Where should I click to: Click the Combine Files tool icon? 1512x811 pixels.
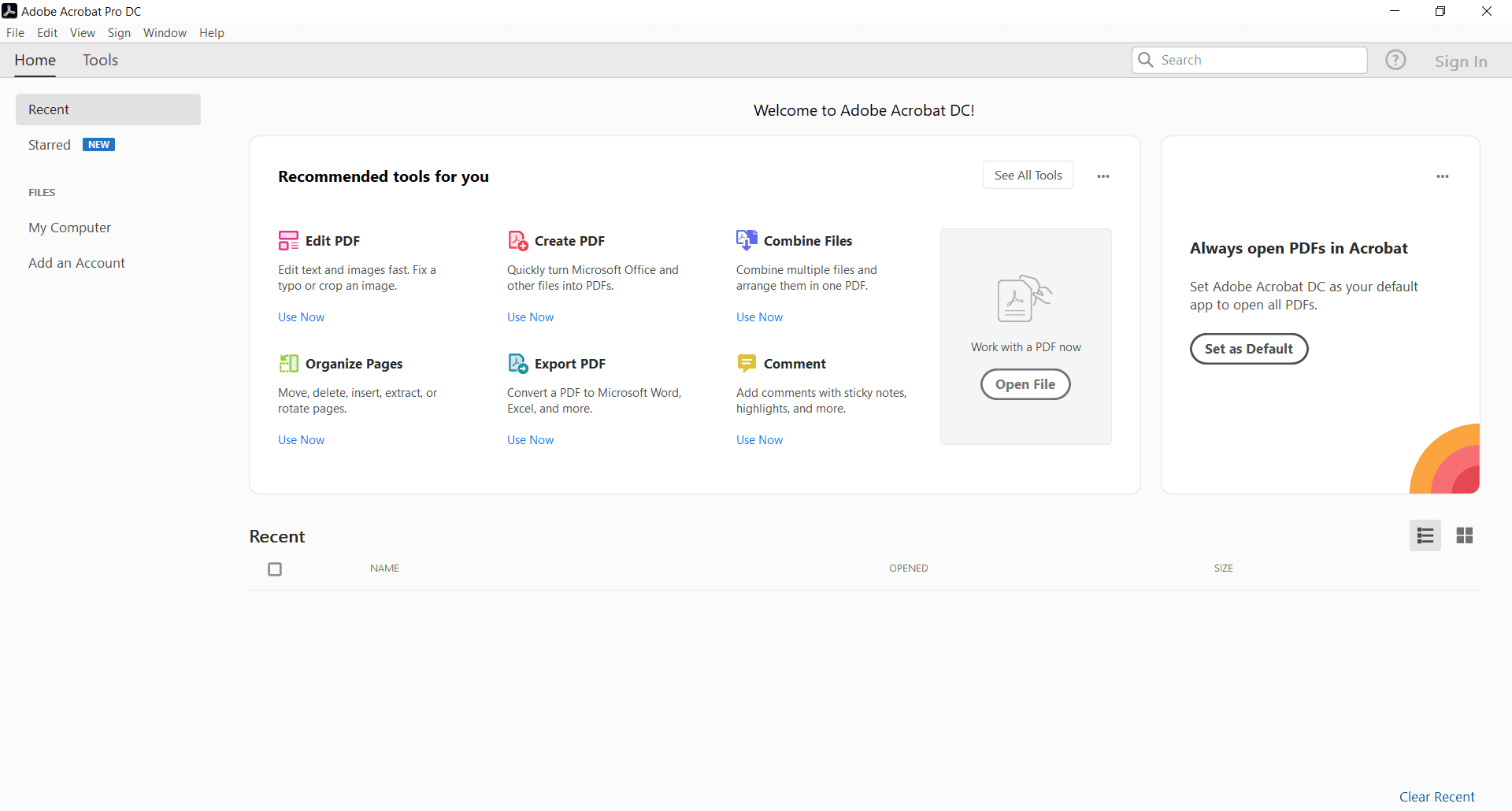click(747, 240)
